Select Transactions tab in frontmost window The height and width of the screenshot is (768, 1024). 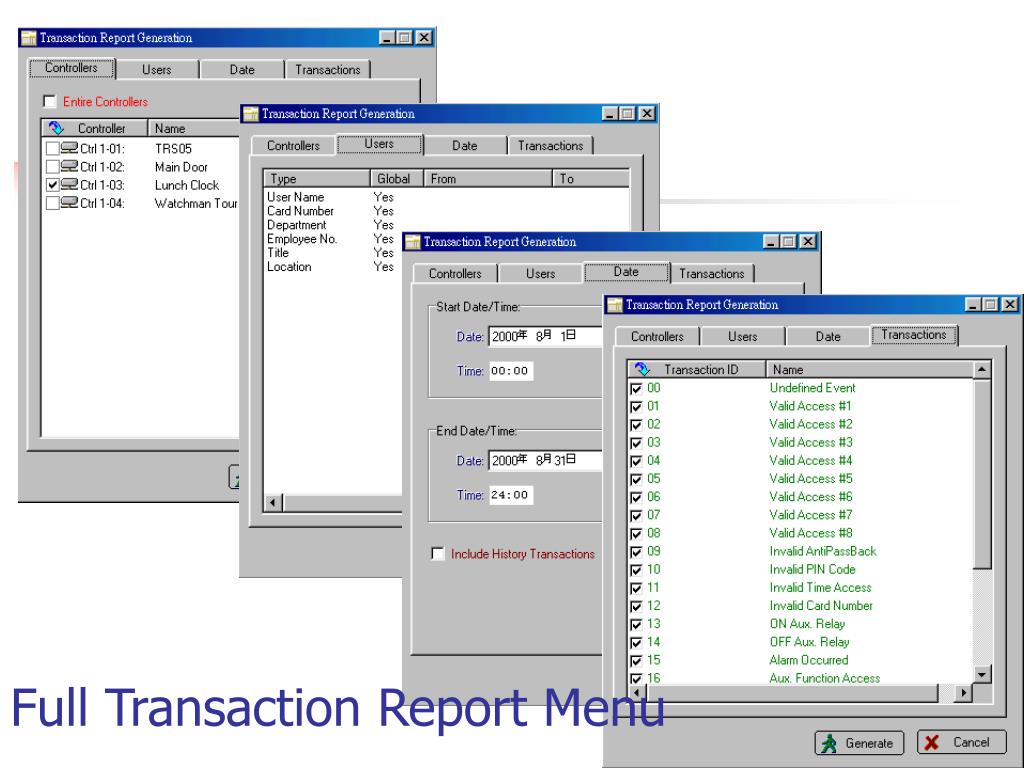tap(914, 335)
